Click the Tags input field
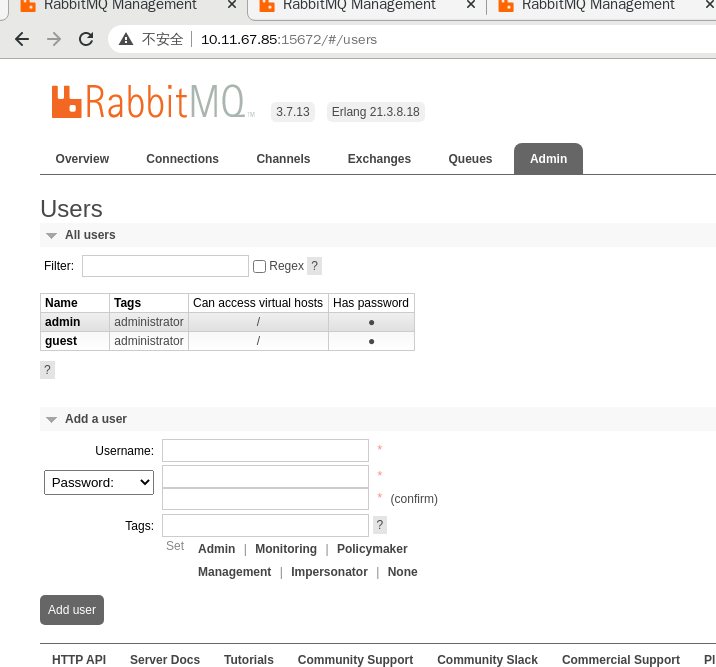Screen dimensions: 716x667 [x=265, y=525]
